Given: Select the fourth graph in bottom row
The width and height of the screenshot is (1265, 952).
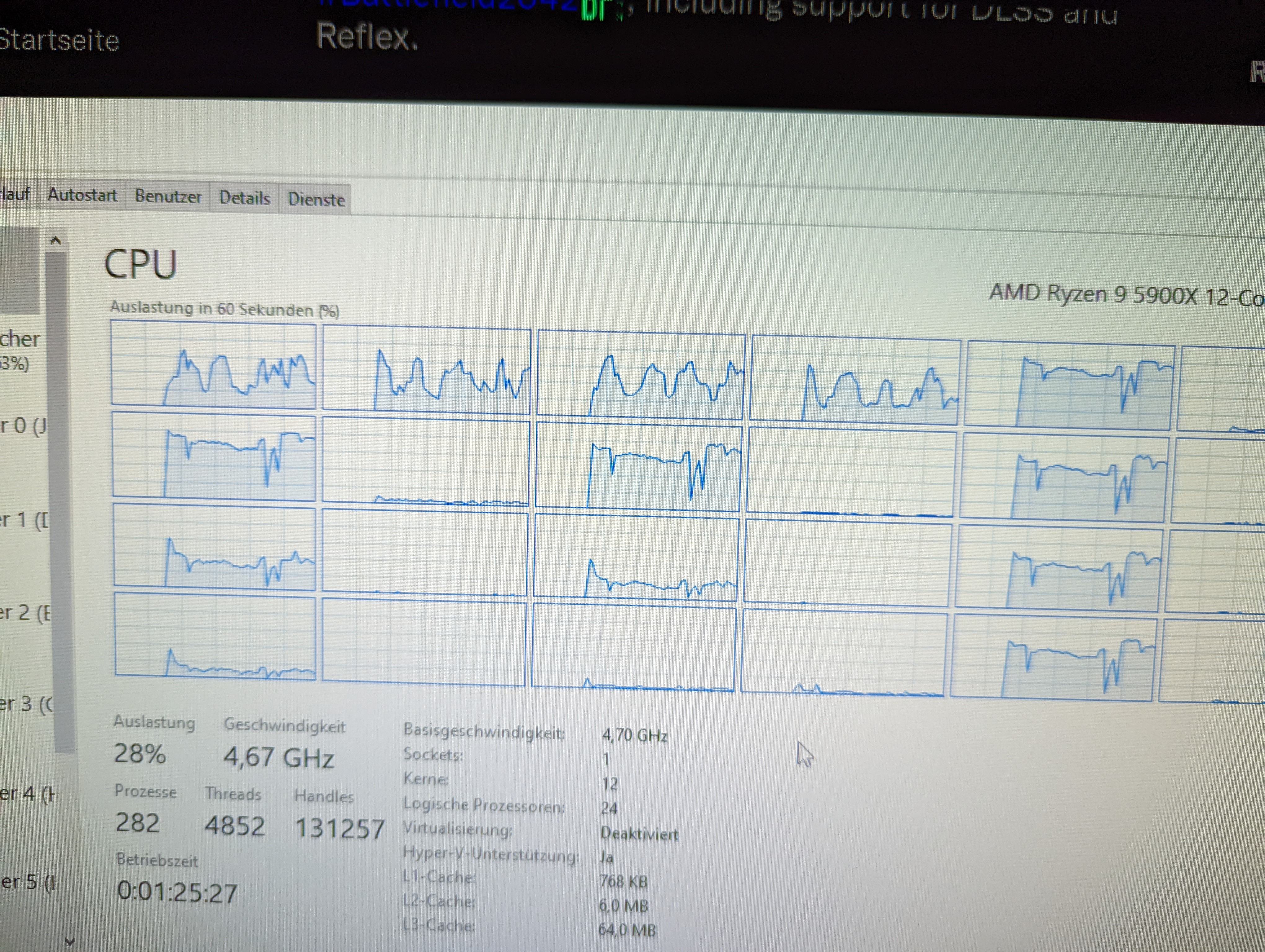Looking at the screenshot, I should [x=844, y=653].
